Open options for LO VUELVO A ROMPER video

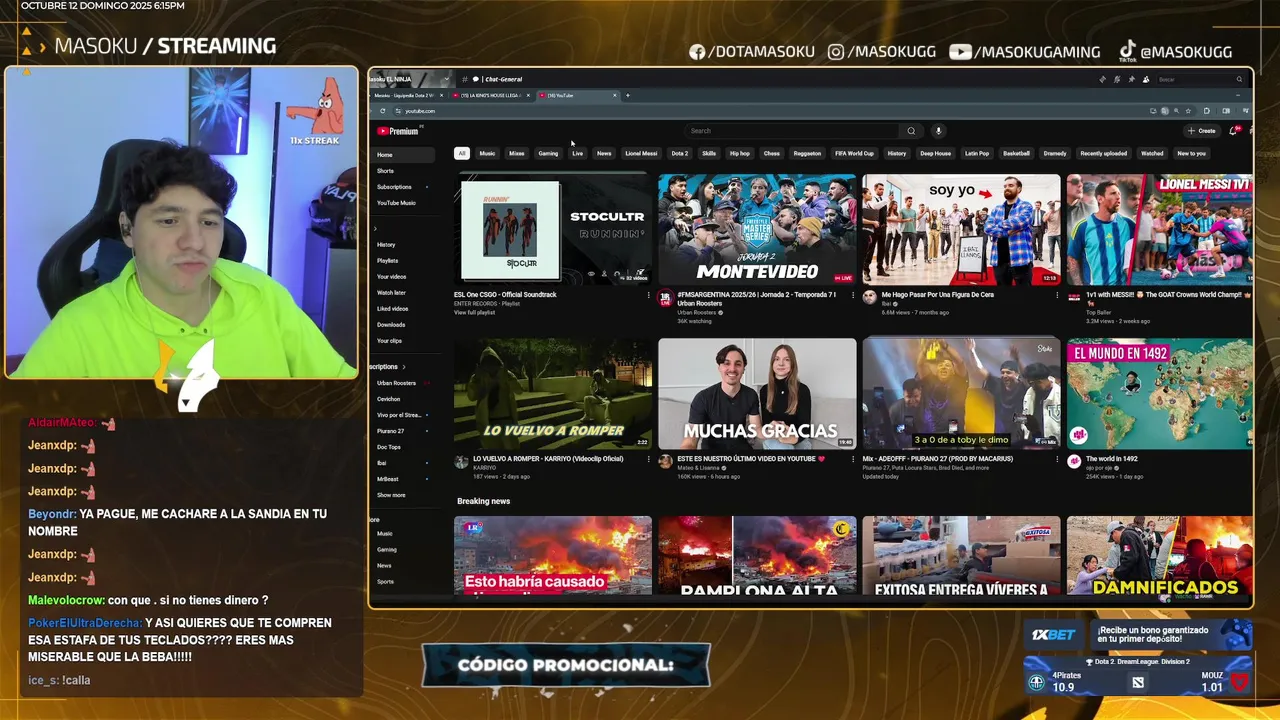click(x=648, y=459)
